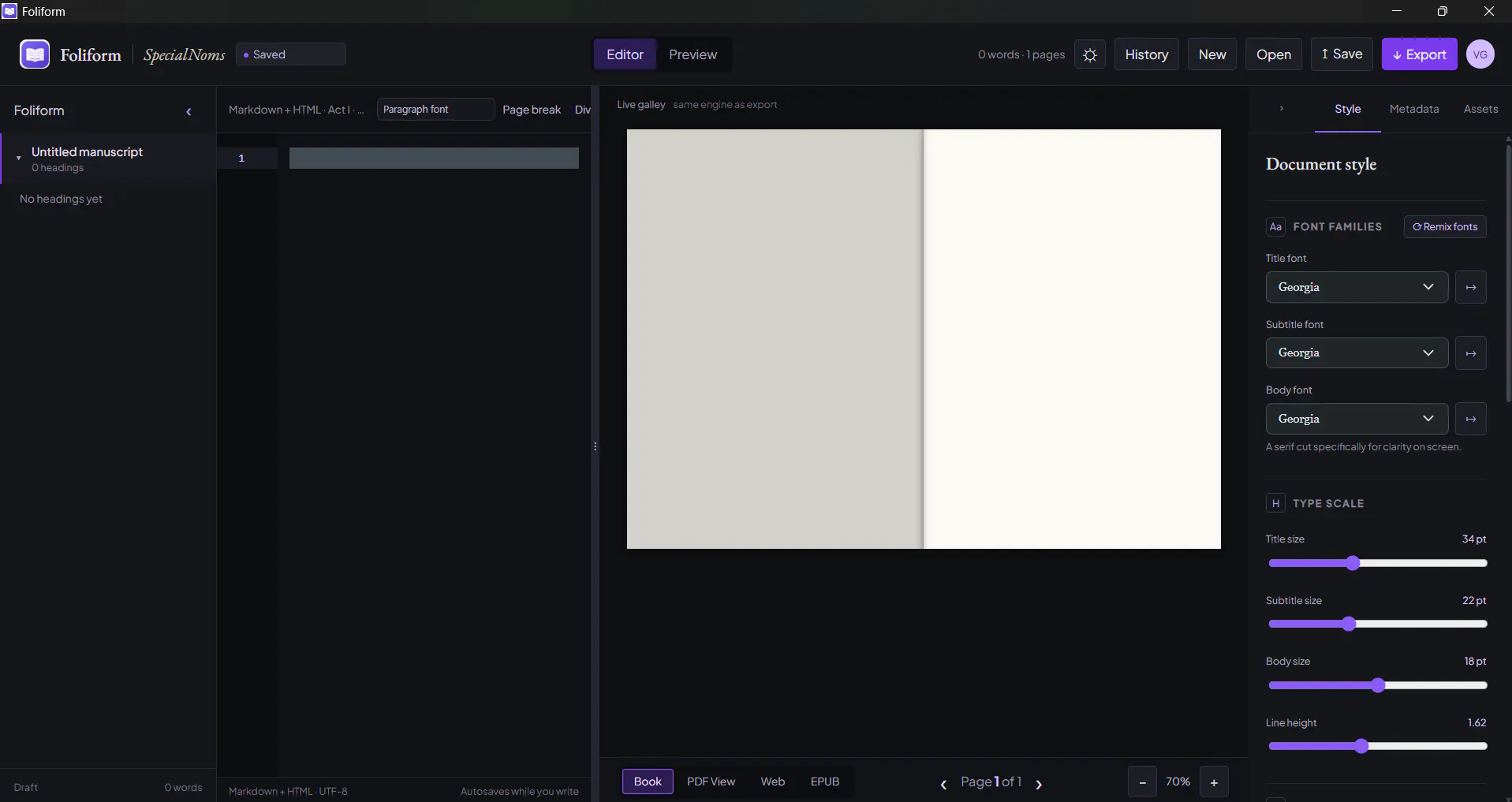Image resolution: width=1512 pixels, height=802 pixels.
Task: Open the Assets tab
Action: click(x=1480, y=109)
